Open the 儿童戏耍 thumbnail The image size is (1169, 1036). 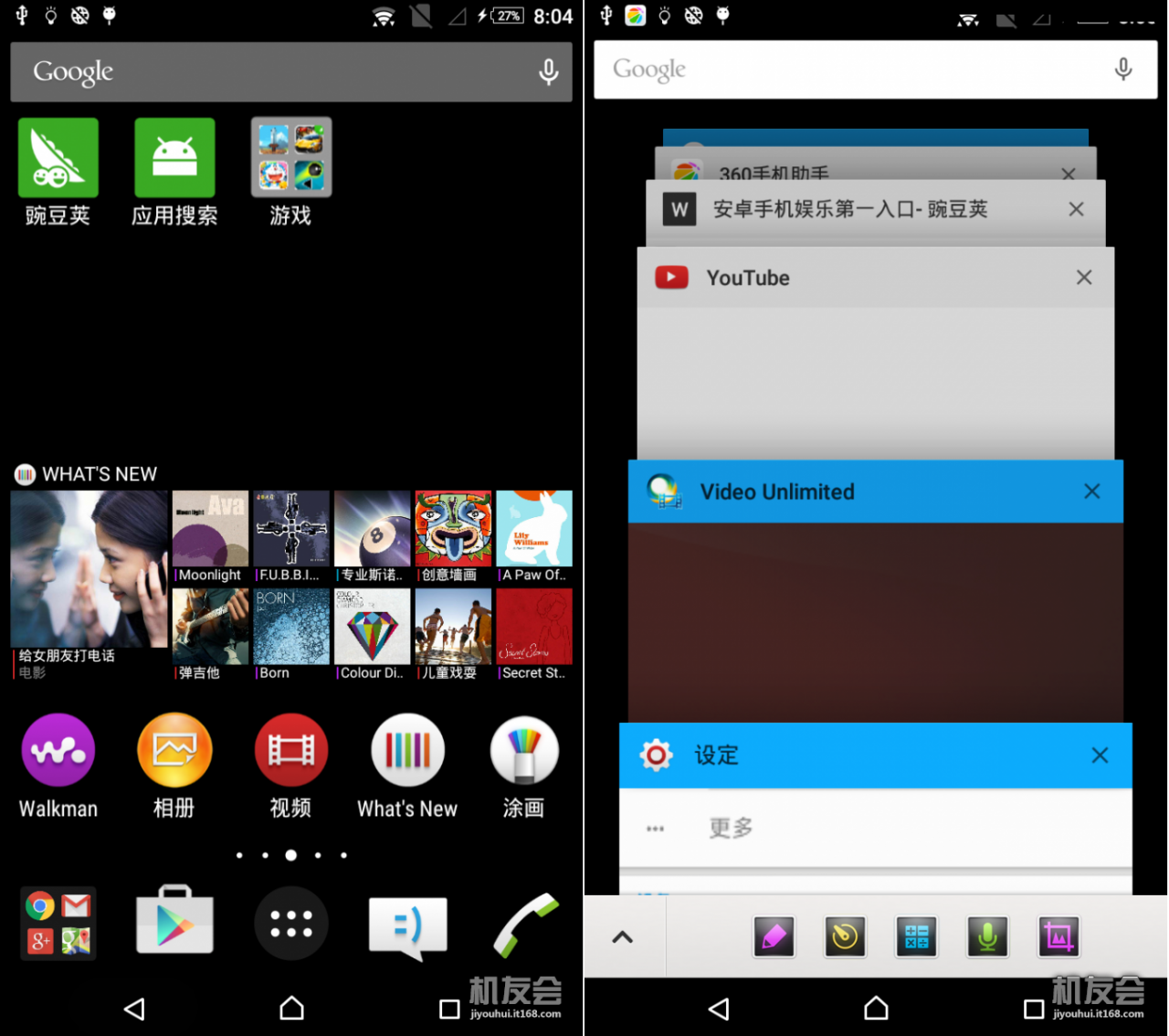pyautogui.click(x=453, y=627)
